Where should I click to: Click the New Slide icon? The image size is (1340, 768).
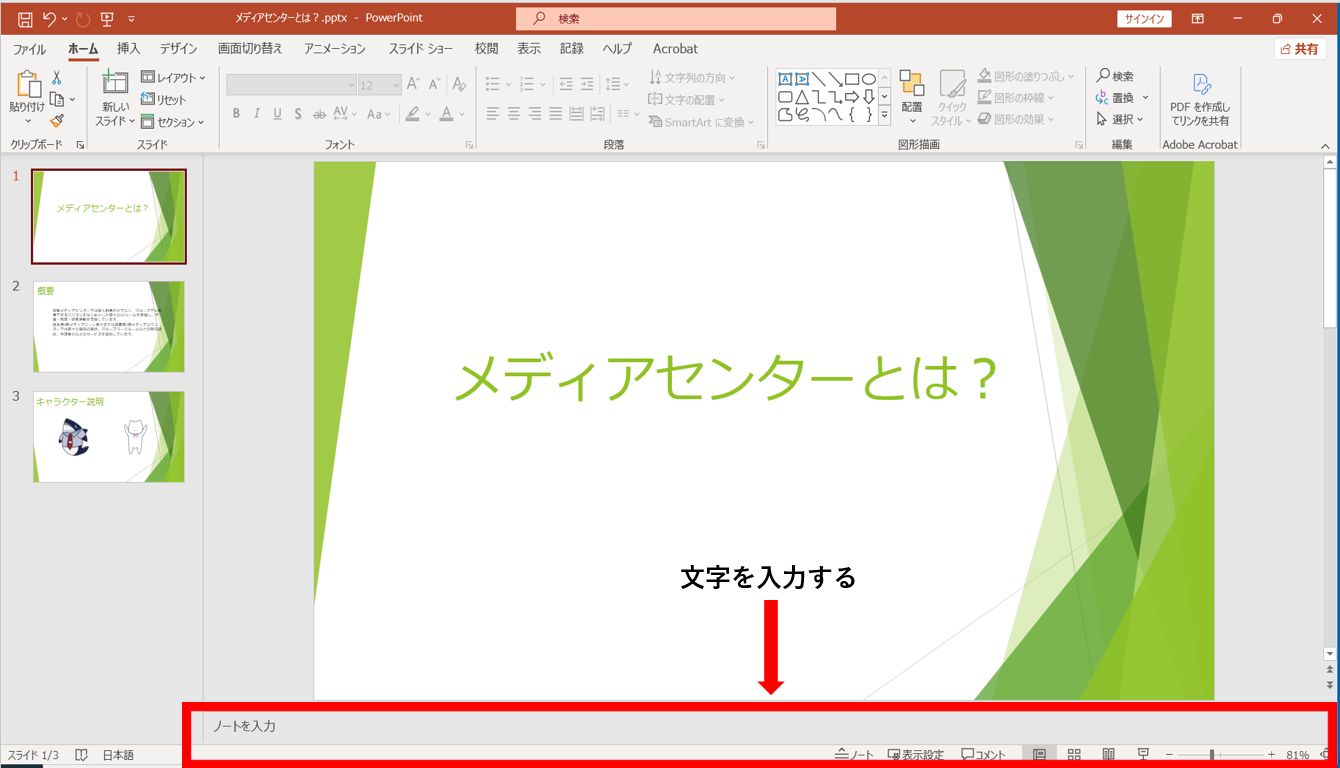point(115,84)
